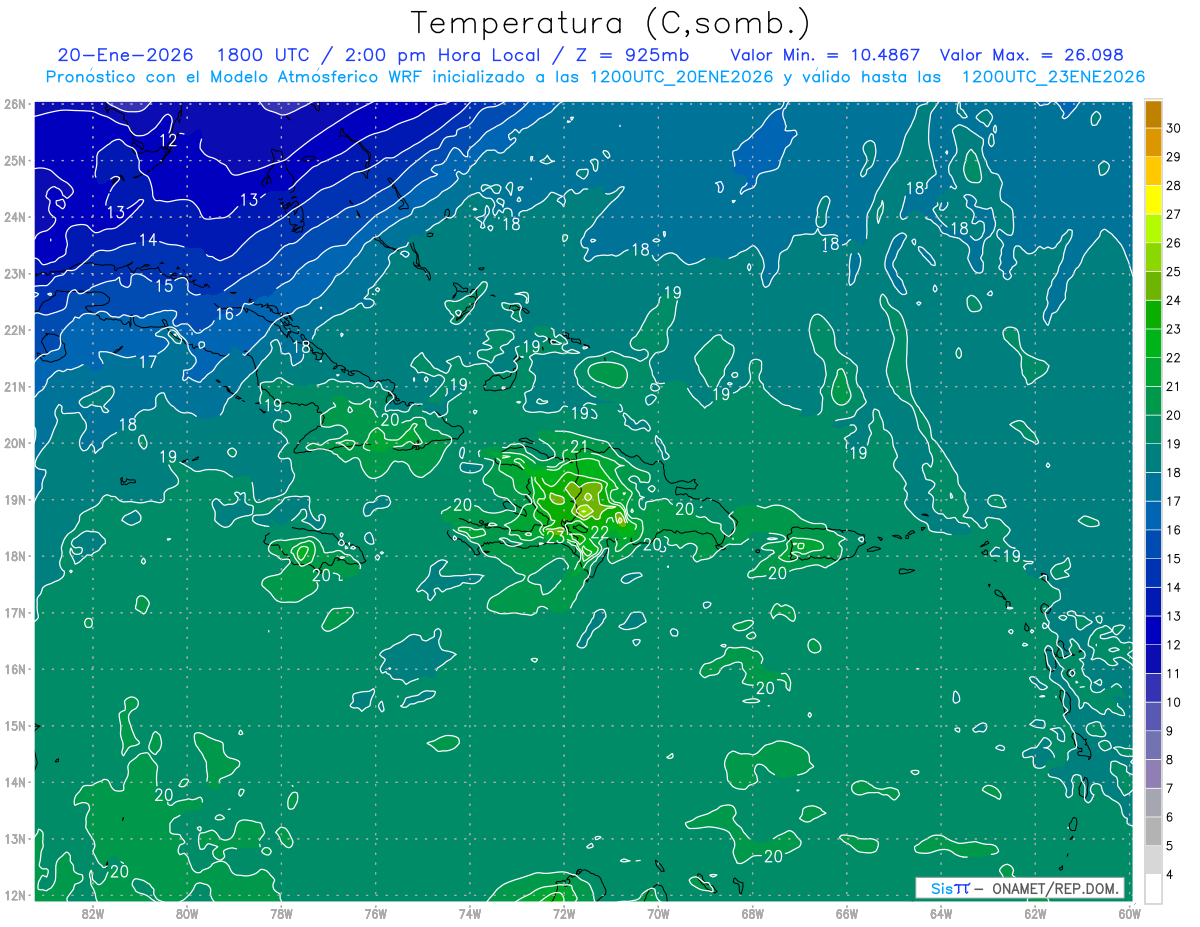This screenshot has width=1200, height=927.
Task: Click the "15N" latitude axis label
Action: [15, 726]
